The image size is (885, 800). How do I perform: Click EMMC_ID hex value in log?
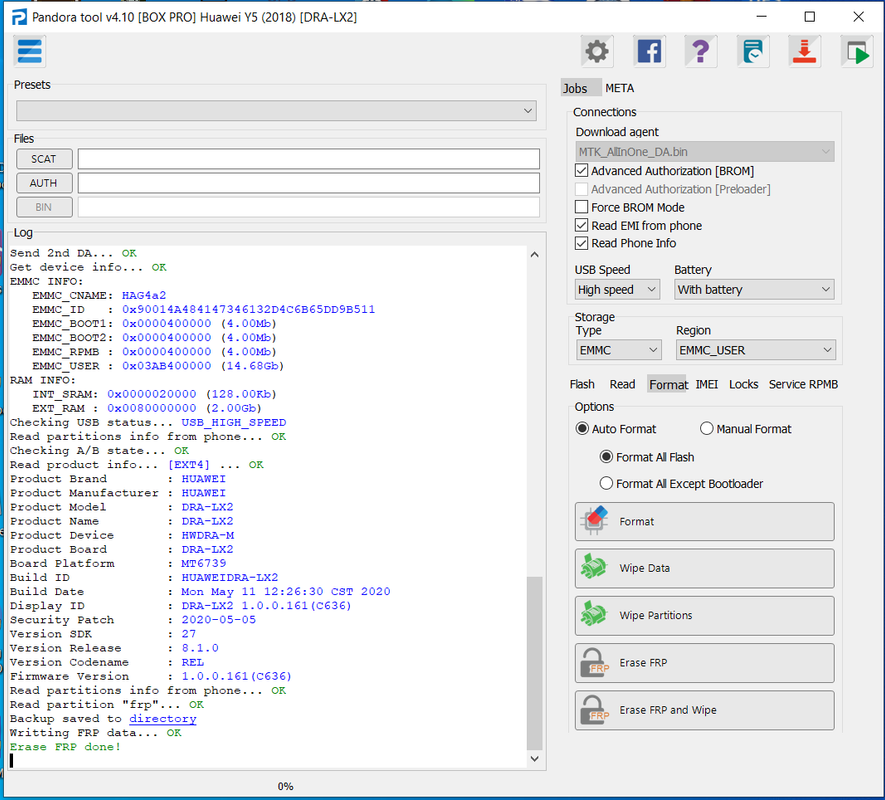tap(248, 309)
